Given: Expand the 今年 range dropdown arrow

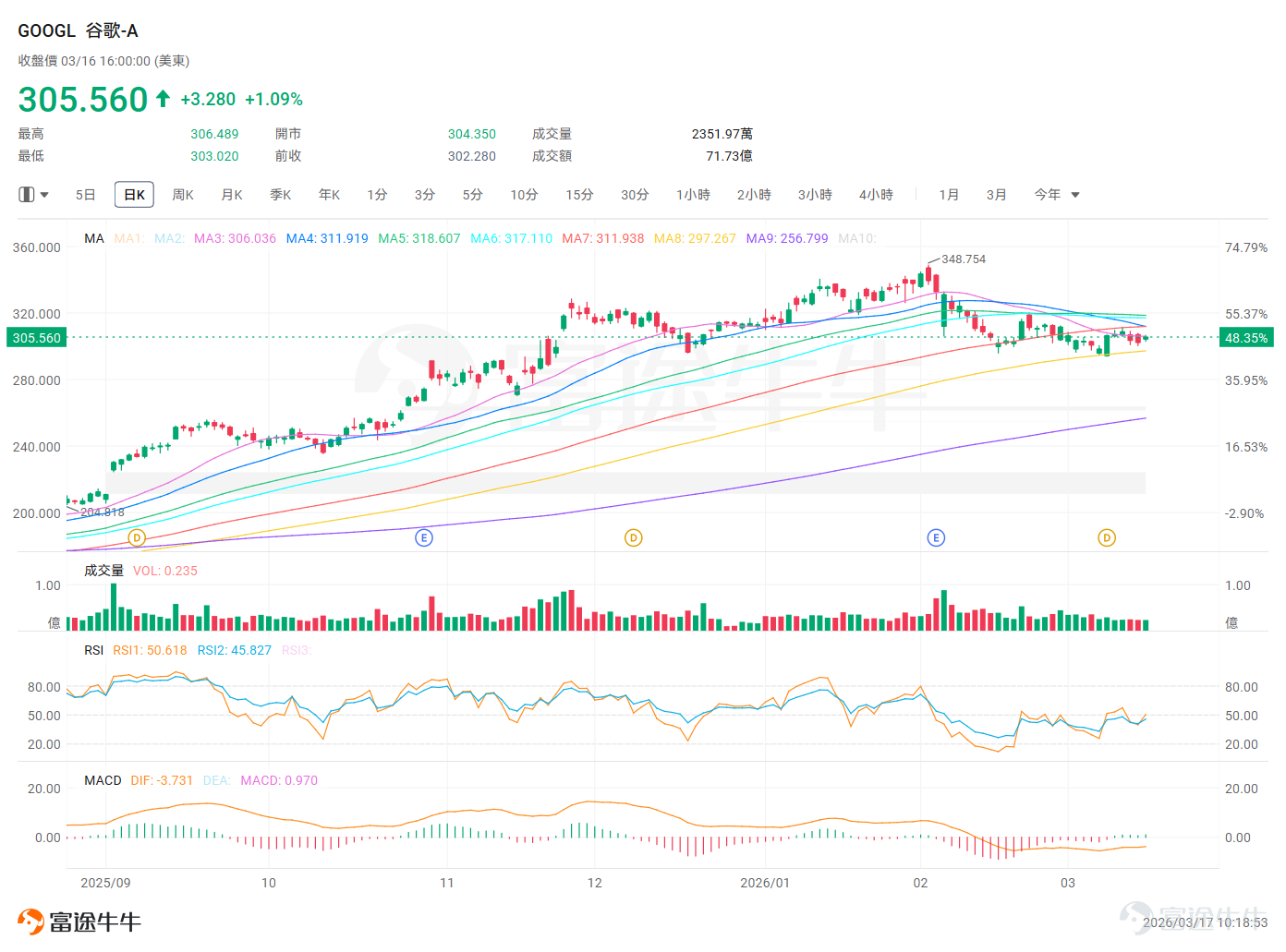Looking at the screenshot, I should 1075,195.
